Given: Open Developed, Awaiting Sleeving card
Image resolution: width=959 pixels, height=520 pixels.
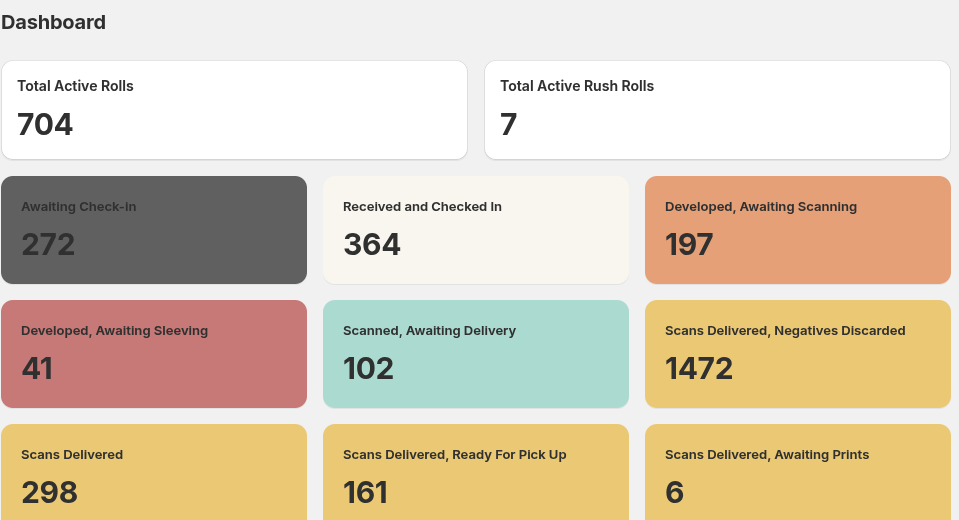Looking at the screenshot, I should point(154,354).
